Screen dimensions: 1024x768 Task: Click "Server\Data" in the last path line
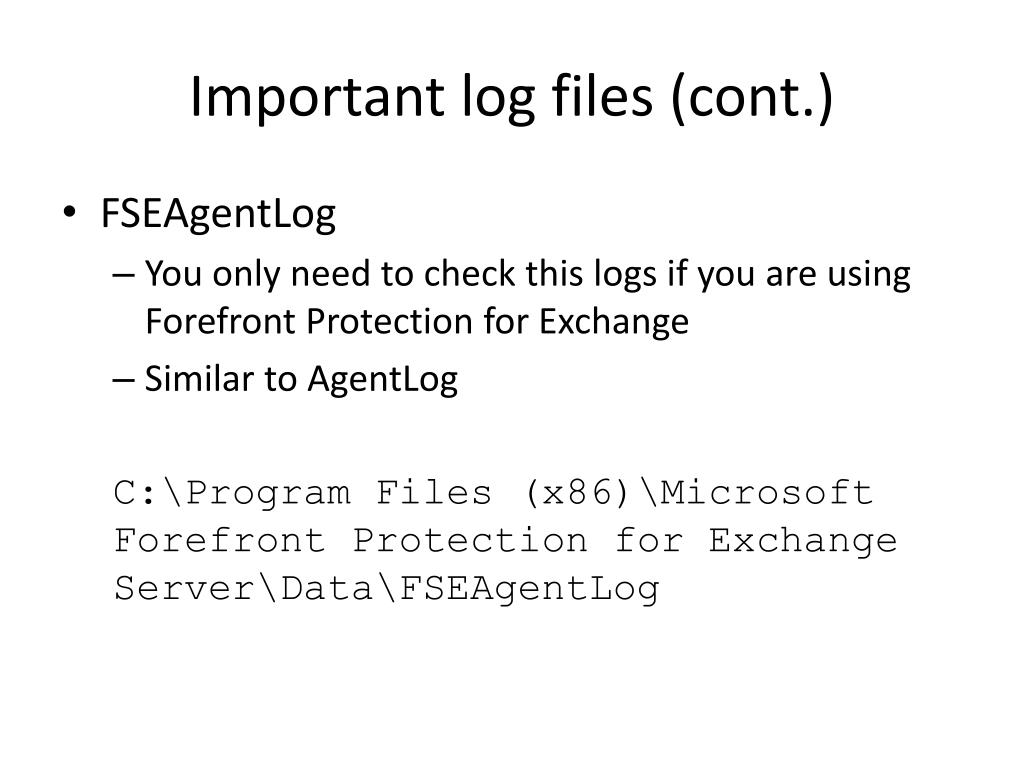pos(243,588)
